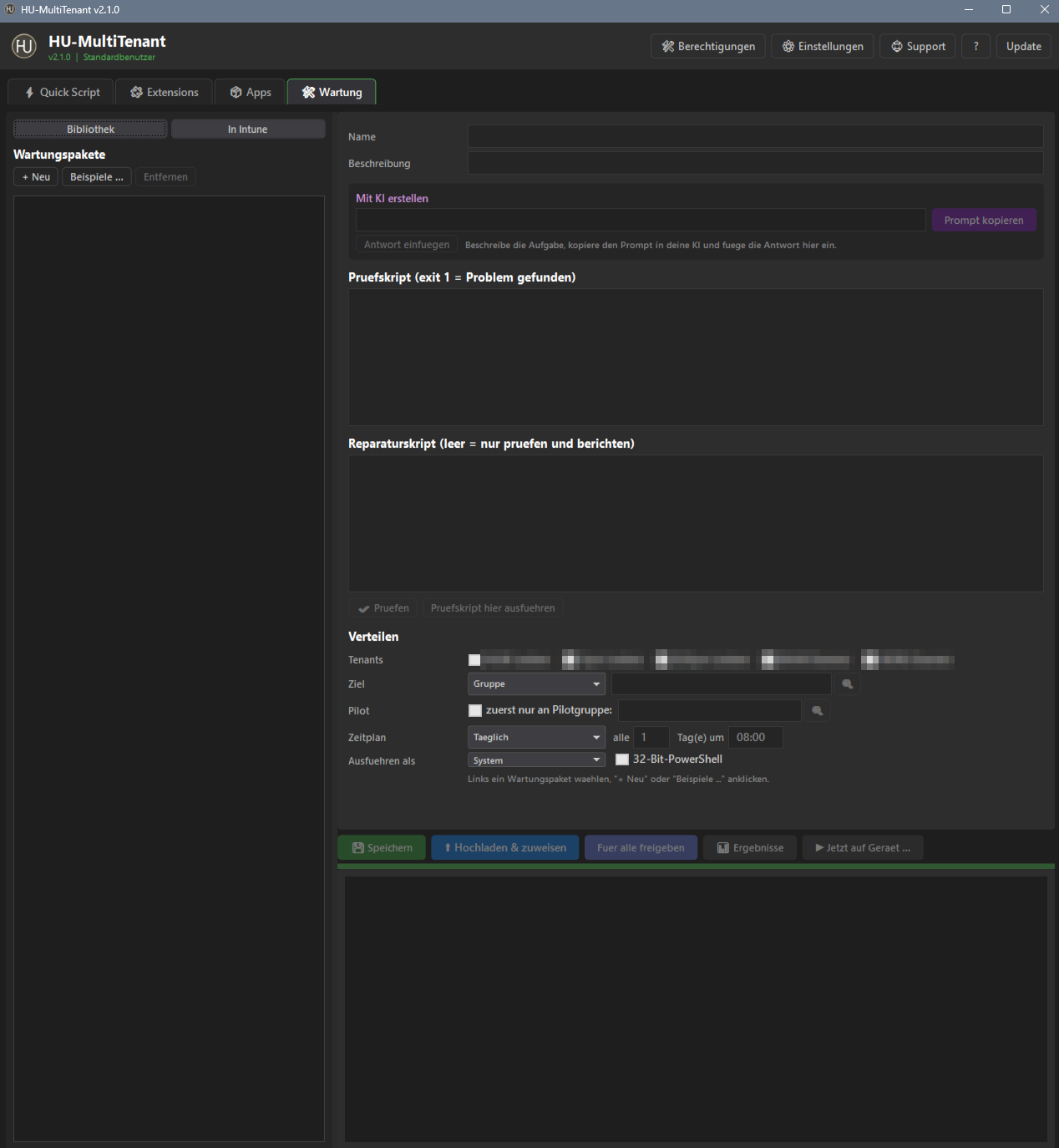Focus the Name input field

coord(756,136)
